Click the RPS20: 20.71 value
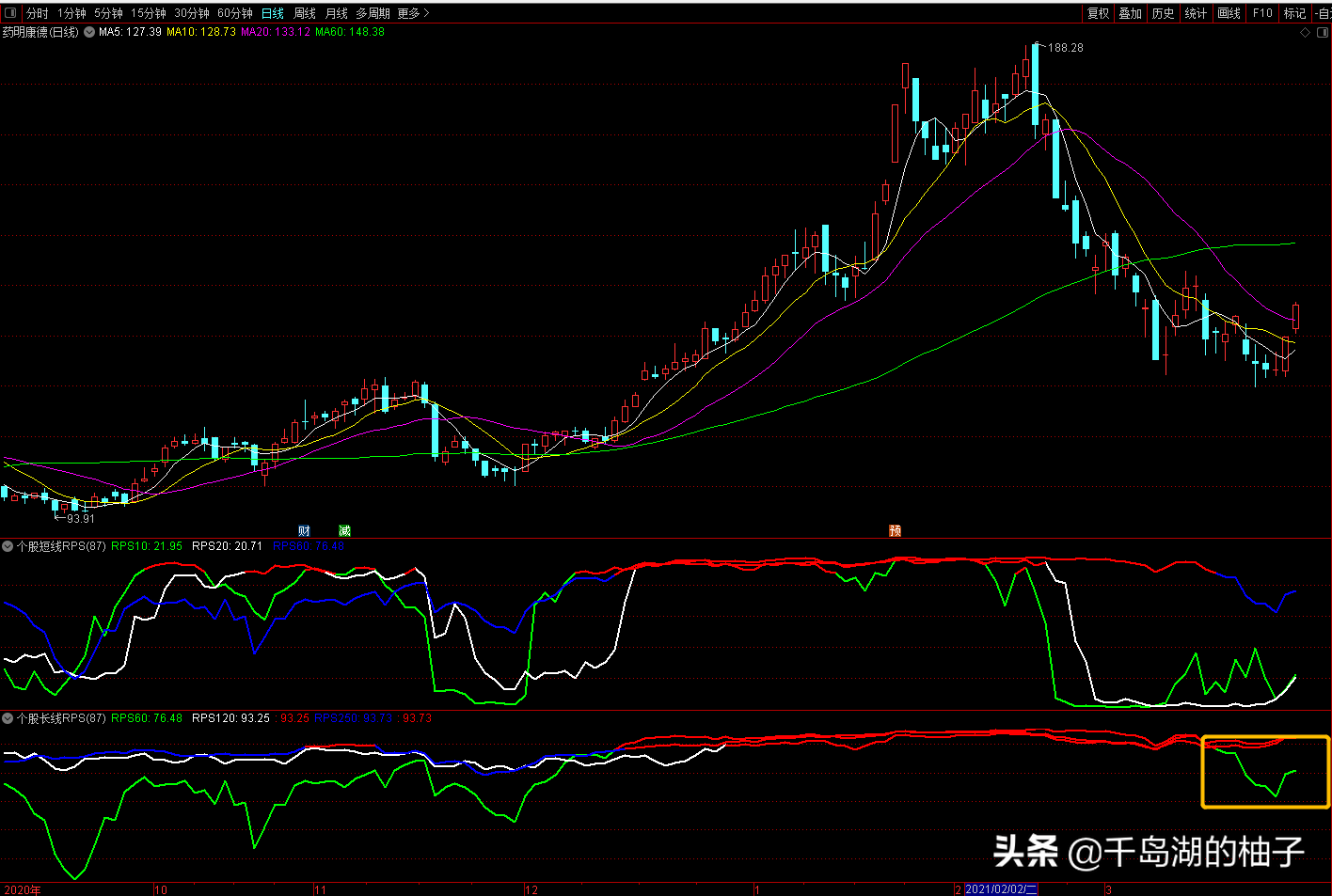Viewport: 1332px width, 896px height. click(x=227, y=546)
